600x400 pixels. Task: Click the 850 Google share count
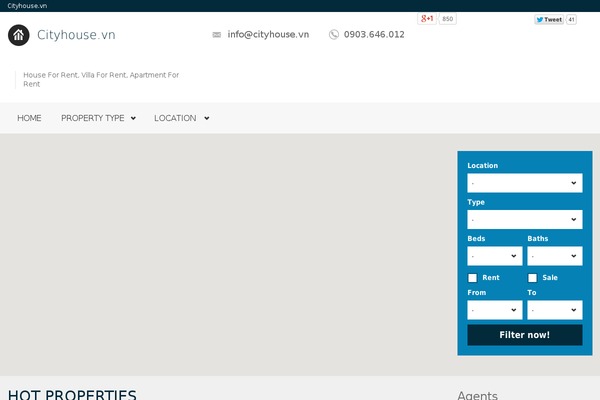tap(447, 19)
